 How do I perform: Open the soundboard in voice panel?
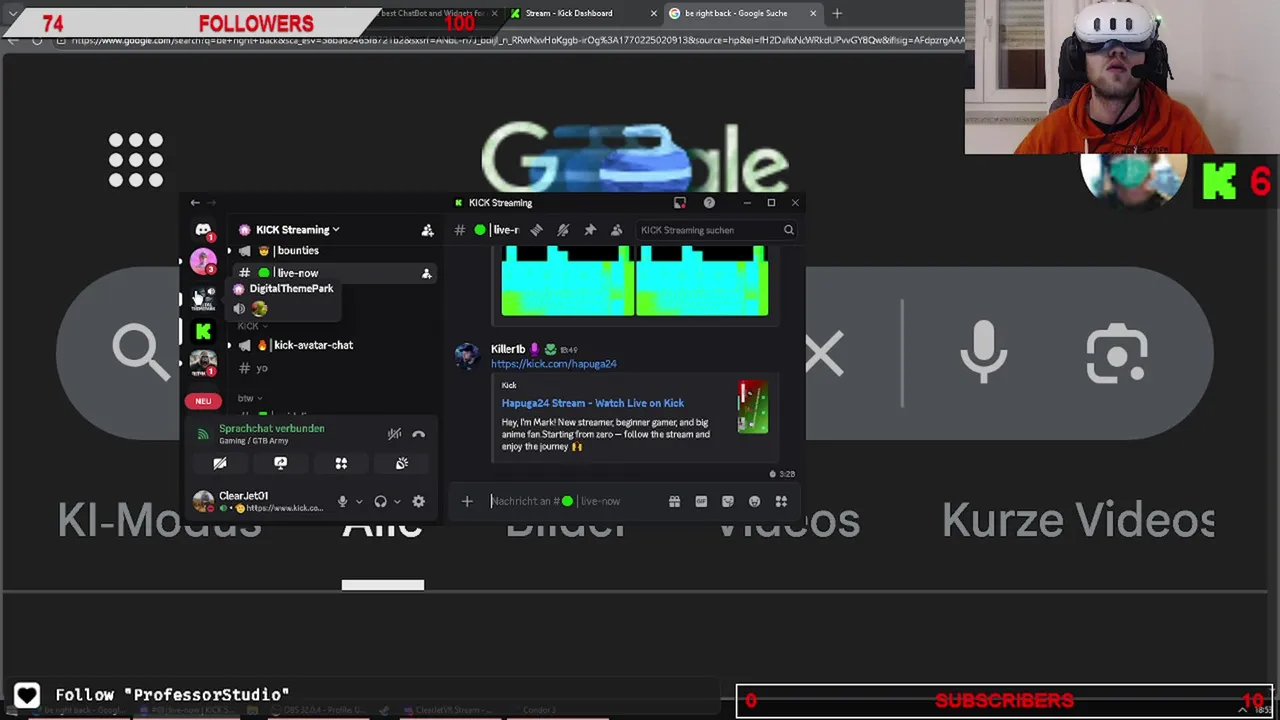click(401, 463)
